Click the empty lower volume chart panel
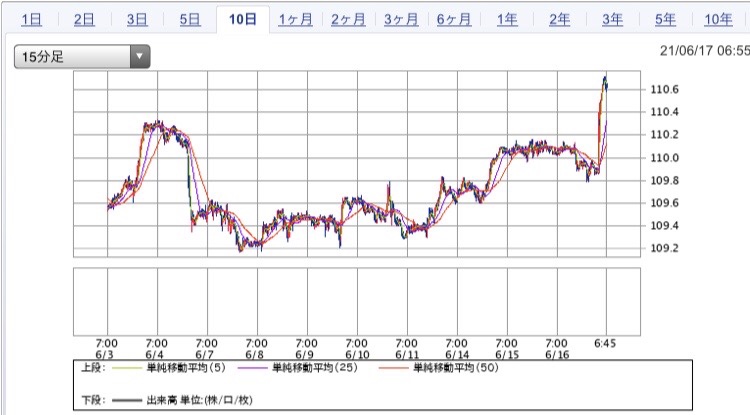Image resolution: width=750 pixels, height=415 pixels. tap(357, 302)
